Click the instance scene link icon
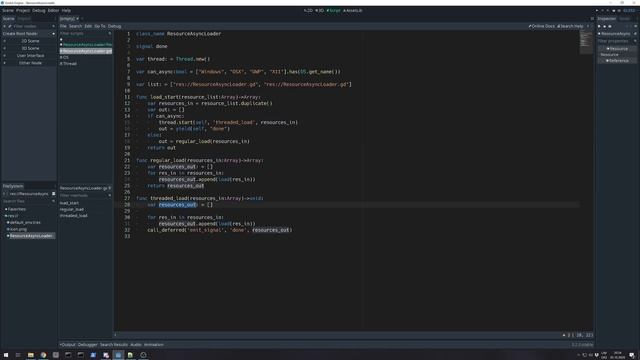Viewport: 640px width, 360px height. tap(10, 26)
